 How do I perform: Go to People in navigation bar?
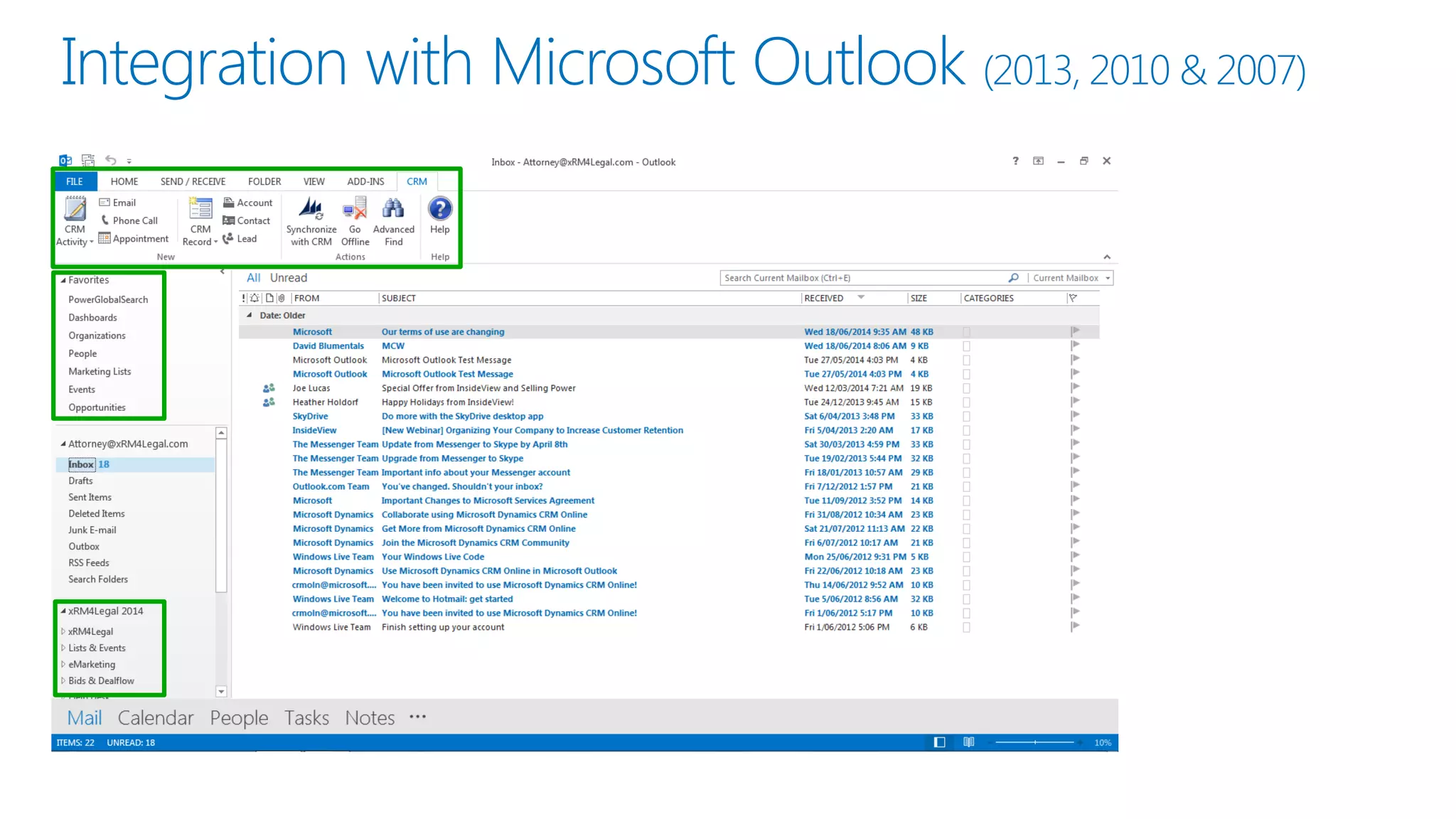coord(239,718)
